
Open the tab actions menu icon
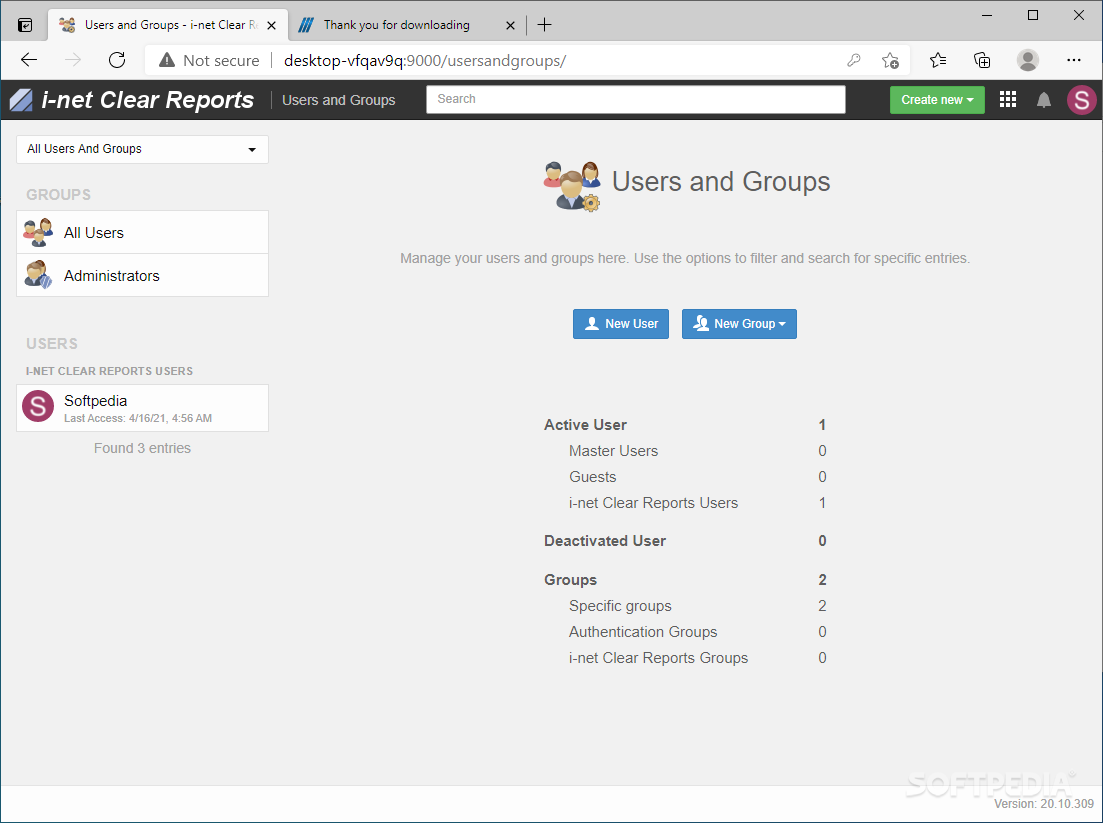[x=25, y=25]
